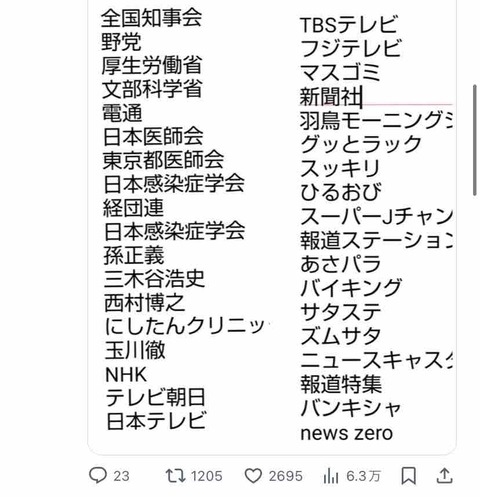480x497 pixels.
Task: Click the vertical scrollbar thumb
Action: coord(475,140)
